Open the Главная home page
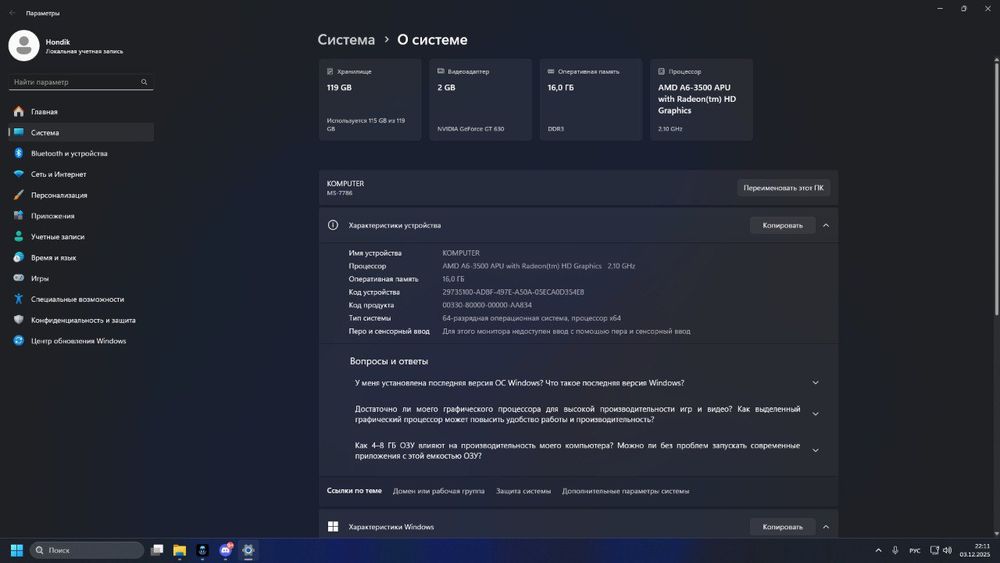 point(81,112)
